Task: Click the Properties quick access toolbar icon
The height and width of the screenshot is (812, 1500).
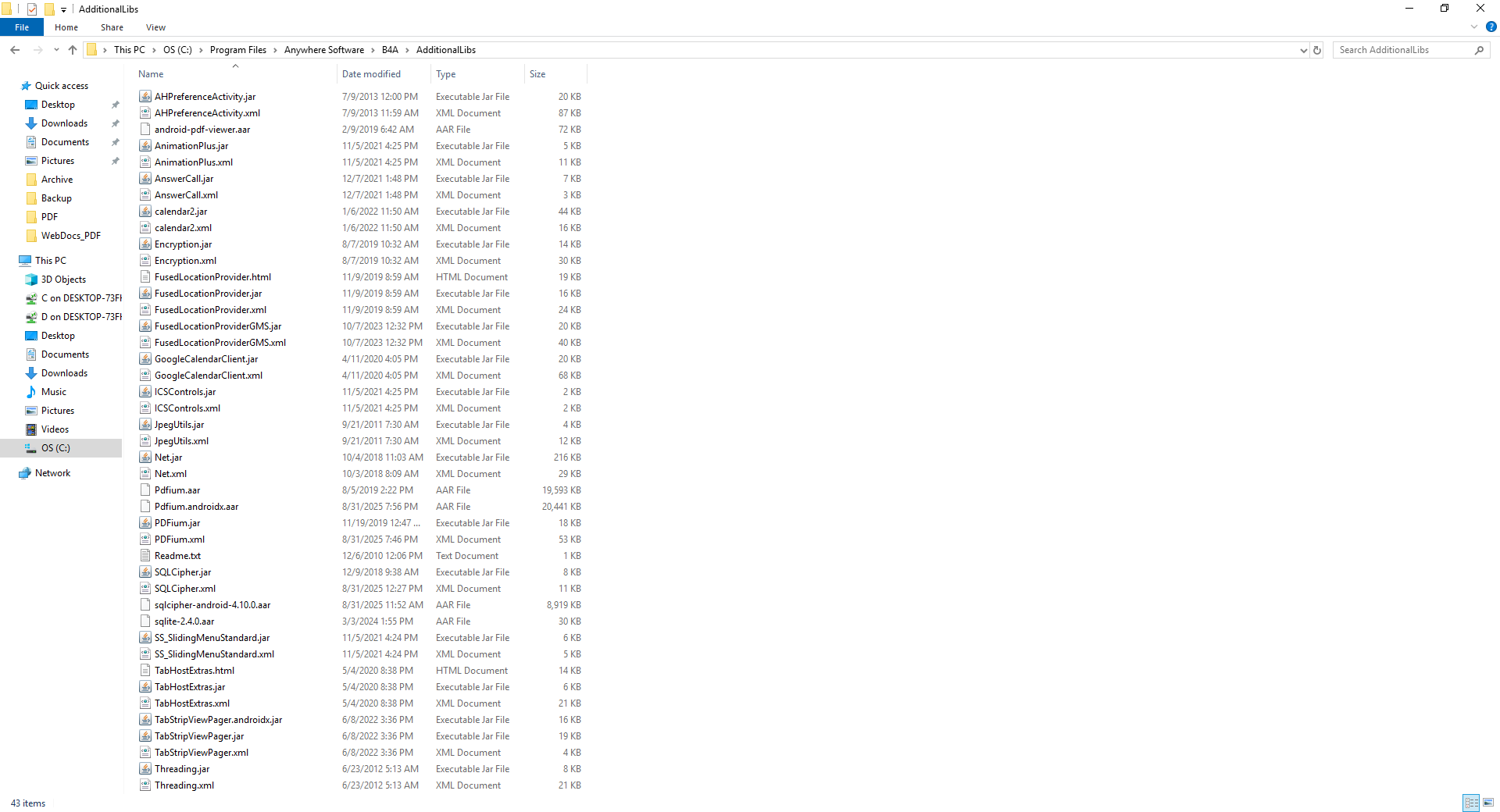Action: pyautogui.click(x=32, y=9)
